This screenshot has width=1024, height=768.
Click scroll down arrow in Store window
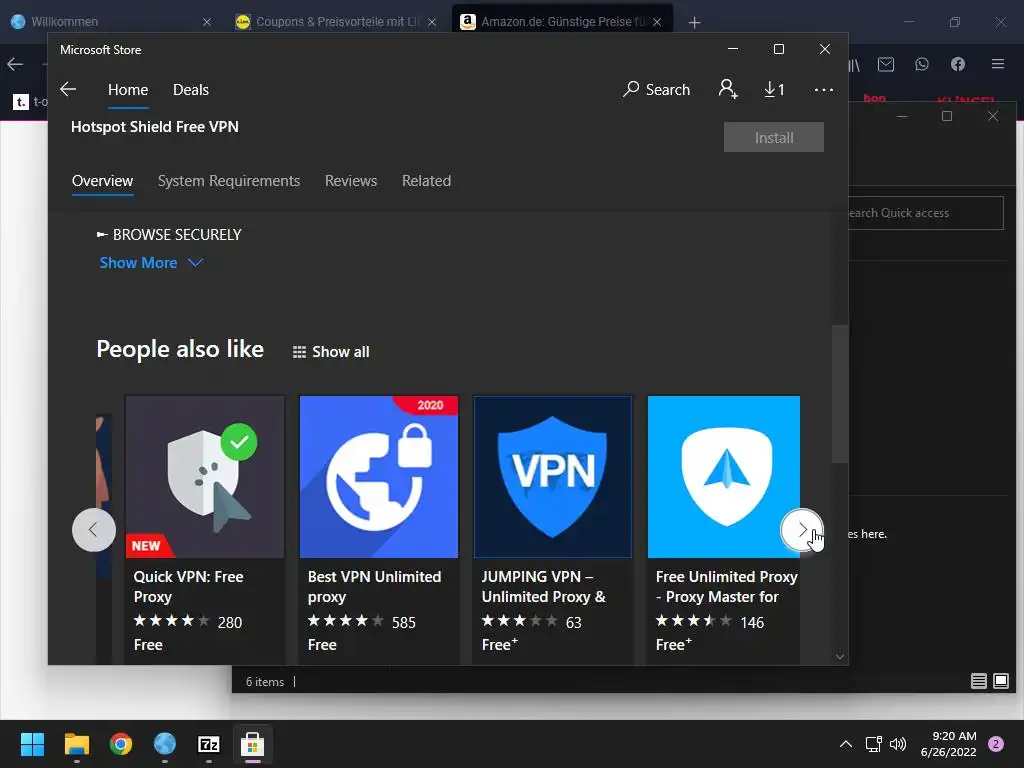coord(840,656)
